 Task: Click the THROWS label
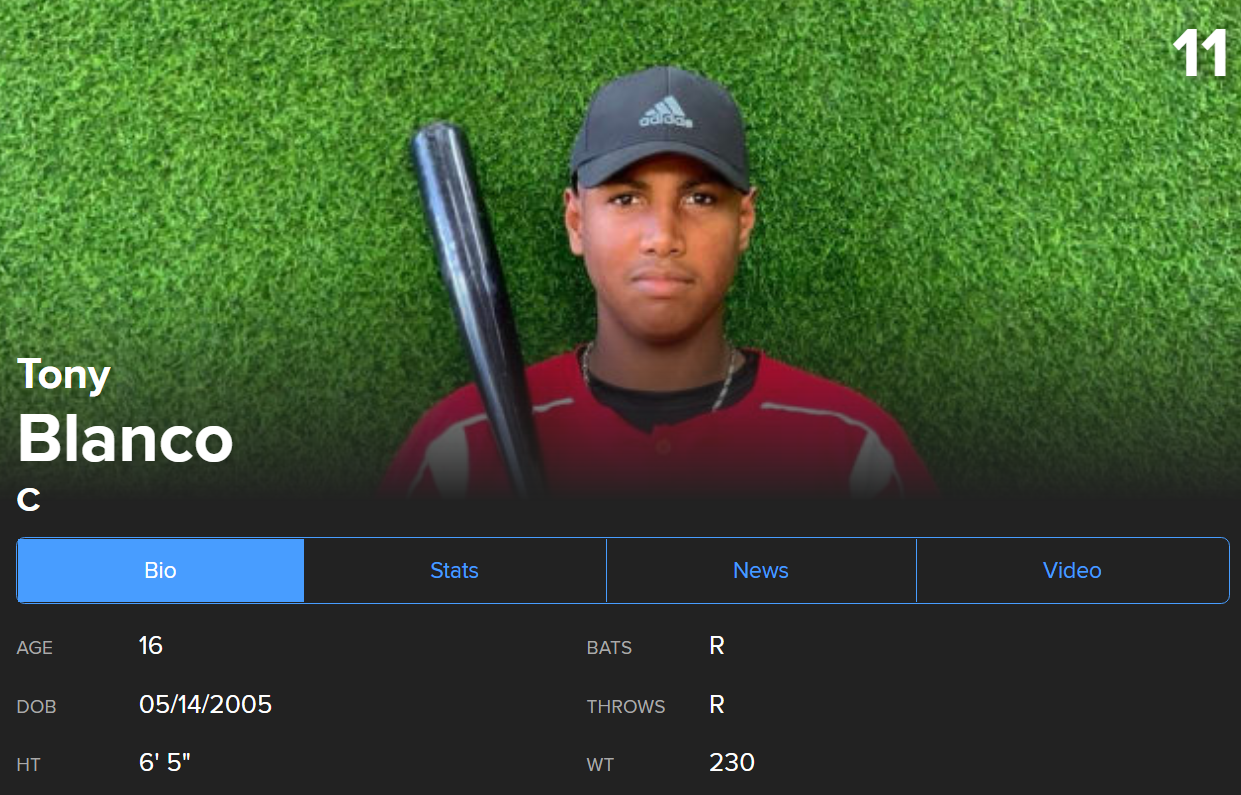point(626,707)
